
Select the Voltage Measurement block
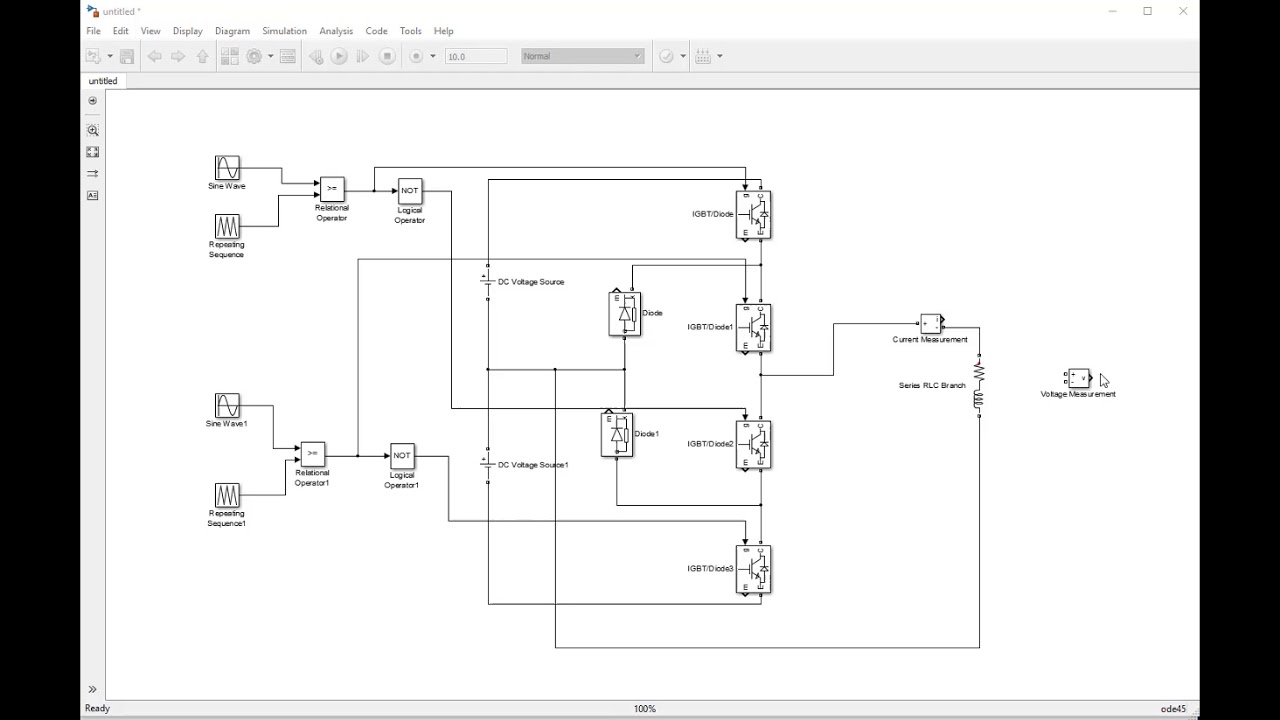[x=1078, y=378]
